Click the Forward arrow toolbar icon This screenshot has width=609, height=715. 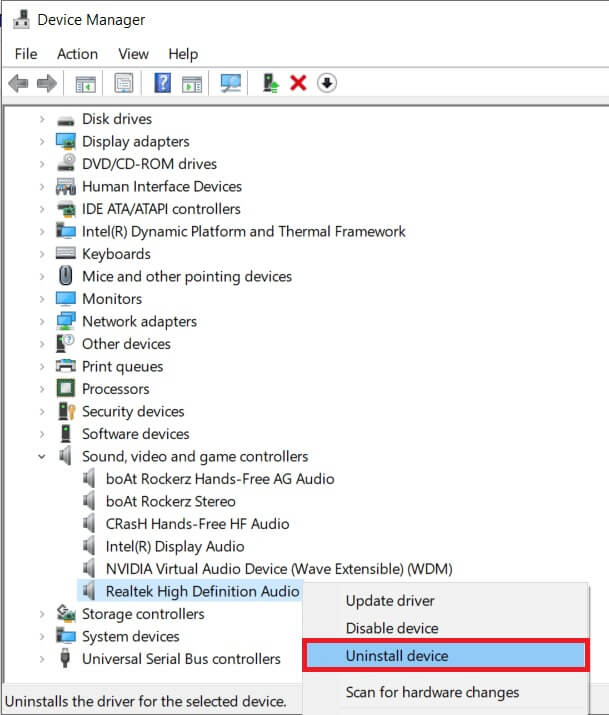point(47,83)
